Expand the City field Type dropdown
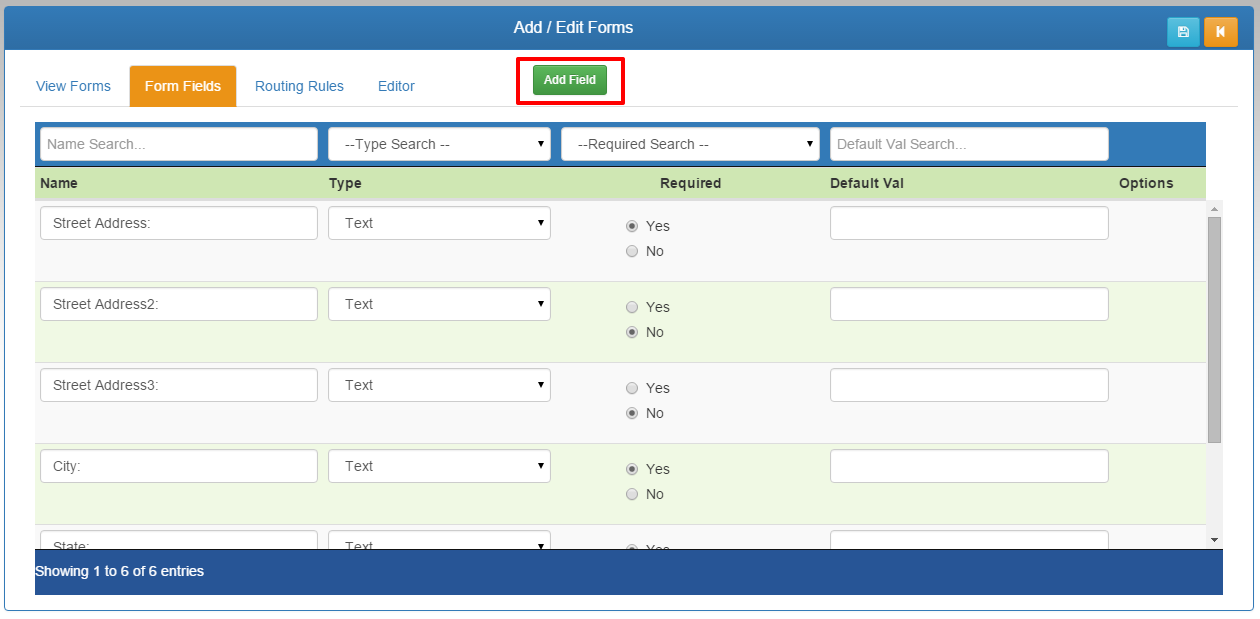 point(439,466)
